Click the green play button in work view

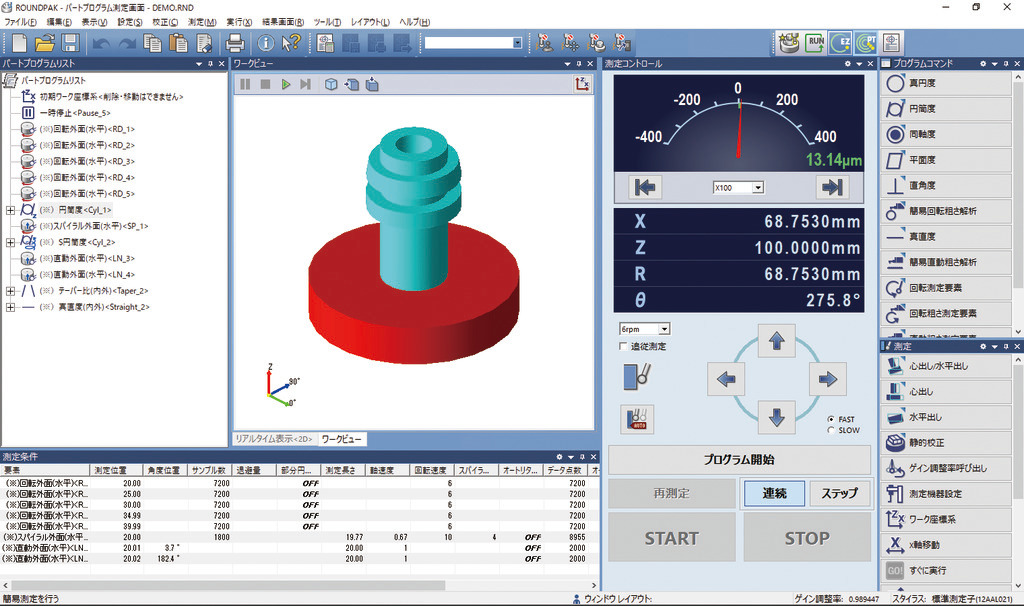click(285, 84)
